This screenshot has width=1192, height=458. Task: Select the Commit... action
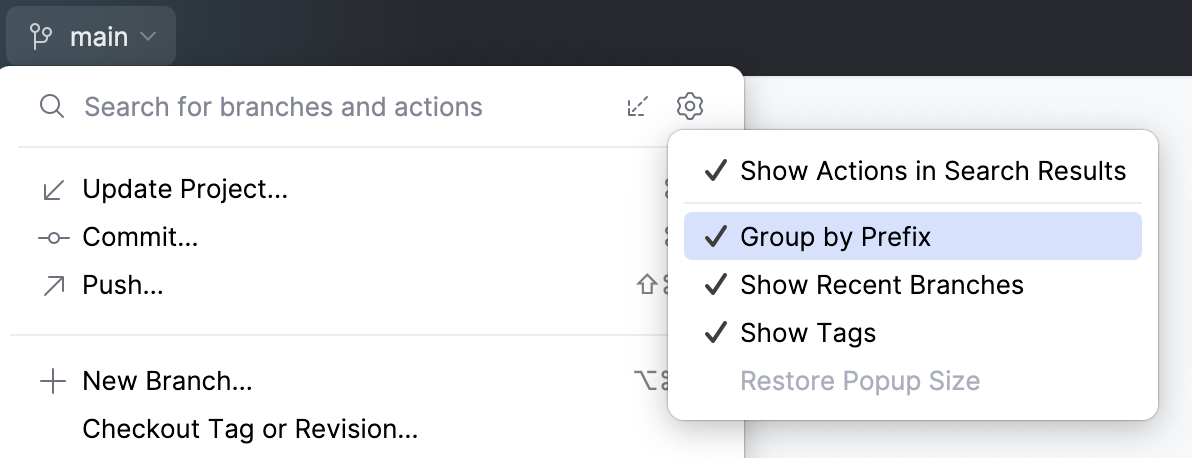pos(140,237)
